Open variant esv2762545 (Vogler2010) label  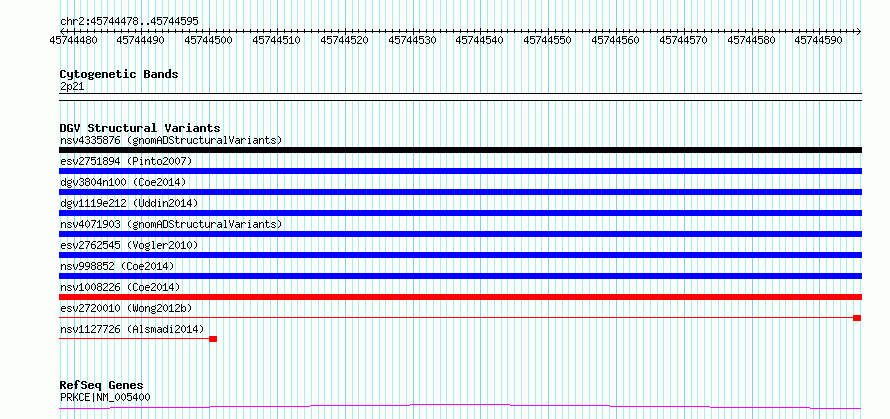point(129,245)
